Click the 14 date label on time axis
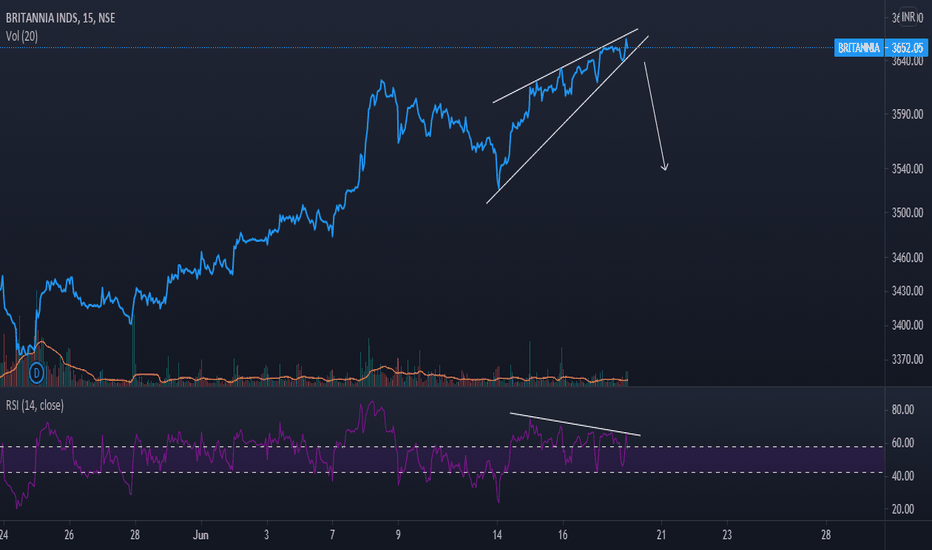932x550 pixels. (497, 535)
